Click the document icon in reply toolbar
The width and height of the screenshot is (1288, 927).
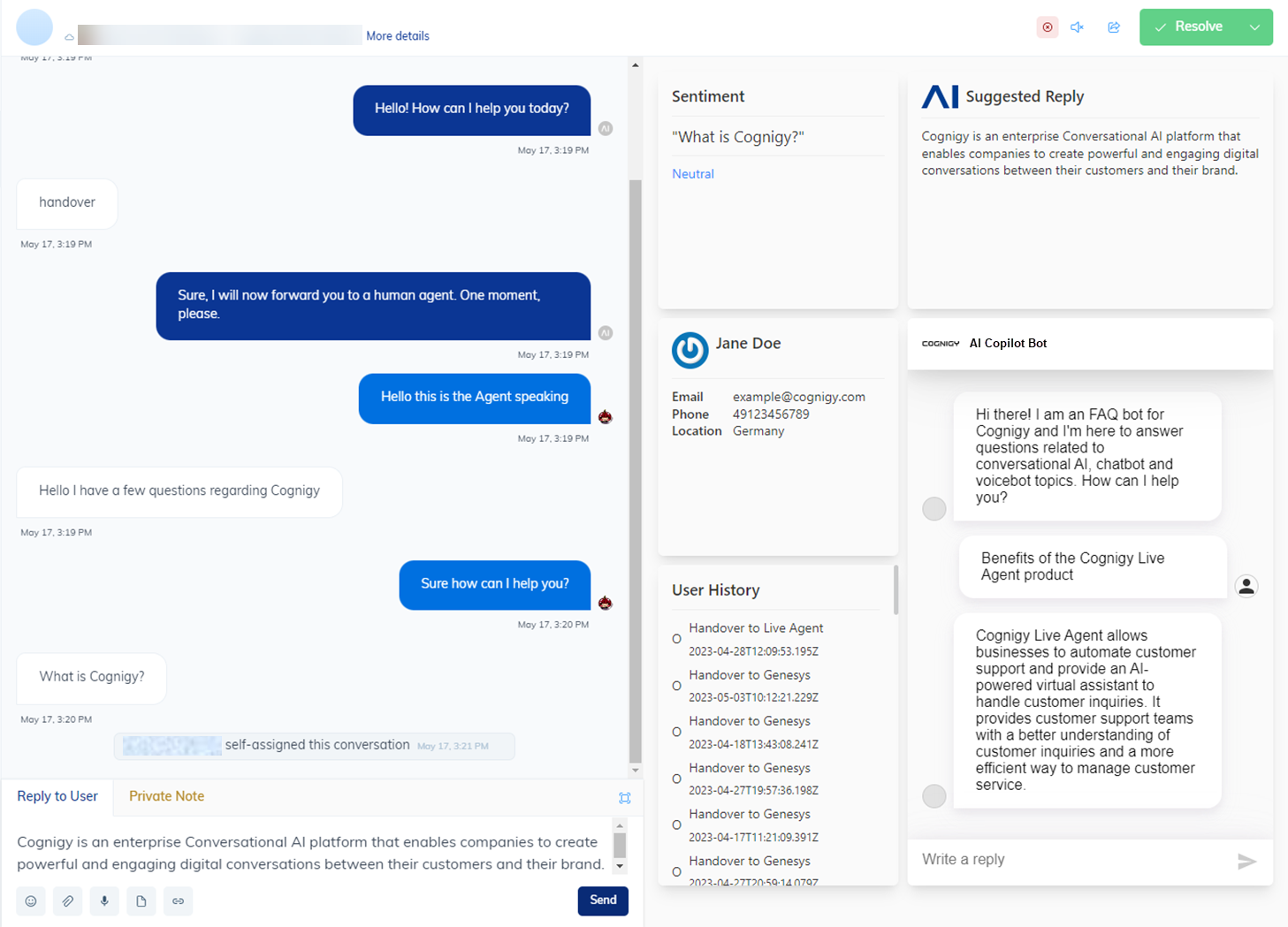coord(141,900)
